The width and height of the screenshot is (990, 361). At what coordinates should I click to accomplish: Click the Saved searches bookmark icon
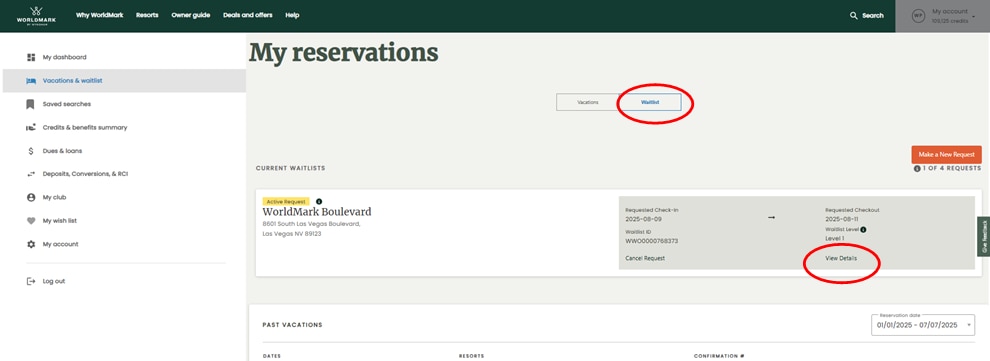[30, 104]
